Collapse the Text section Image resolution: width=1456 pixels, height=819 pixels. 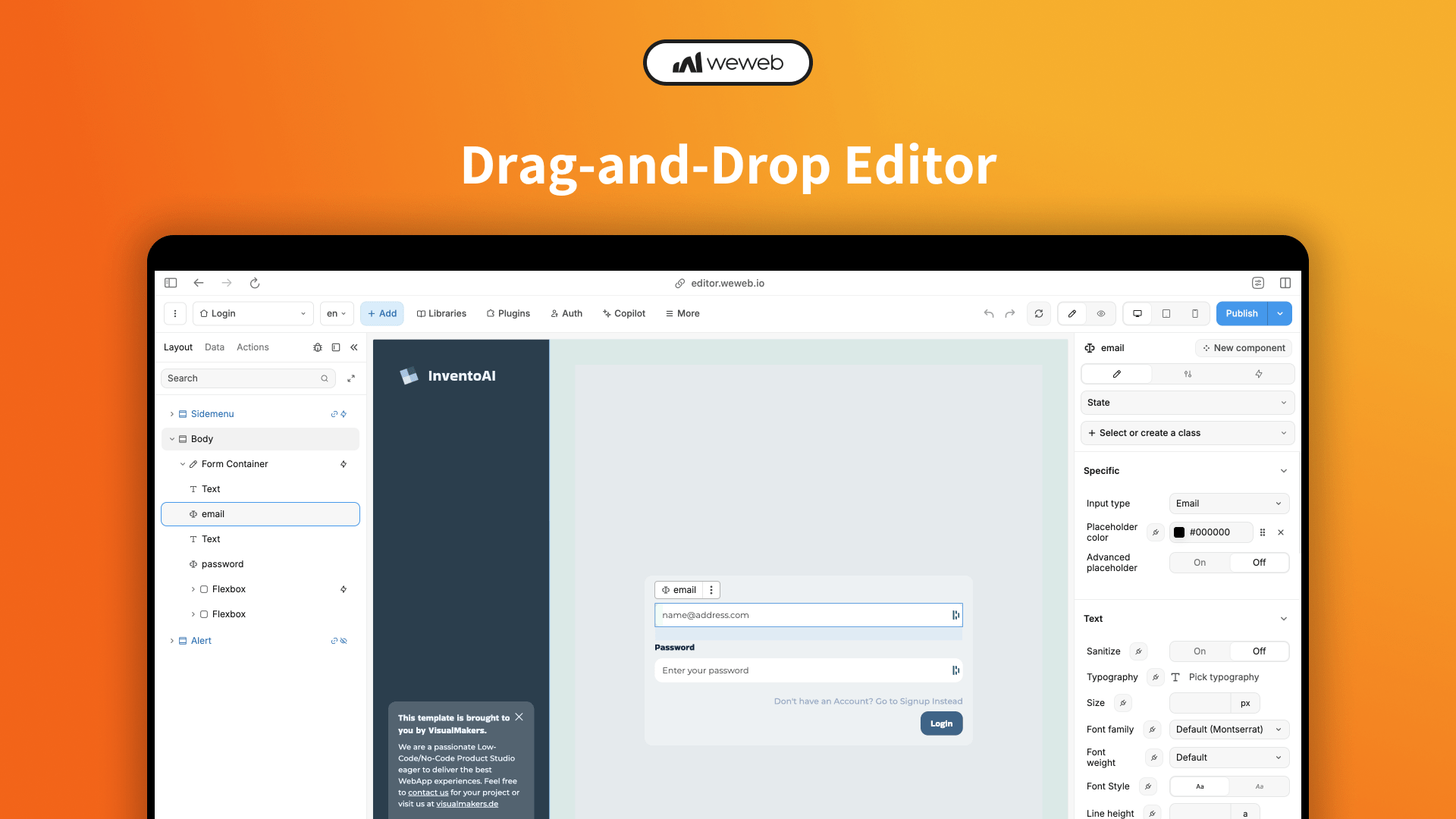[1284, 619]
